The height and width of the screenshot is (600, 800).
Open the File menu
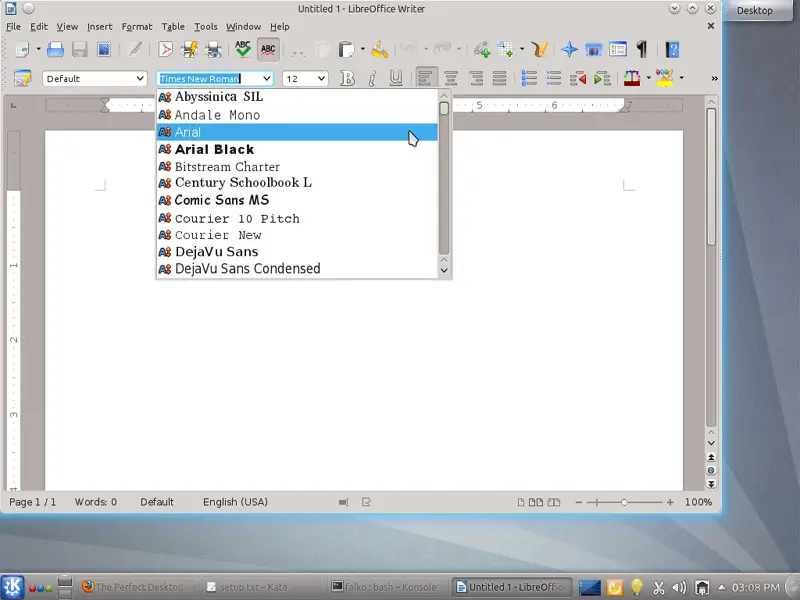tap(13, 27)
